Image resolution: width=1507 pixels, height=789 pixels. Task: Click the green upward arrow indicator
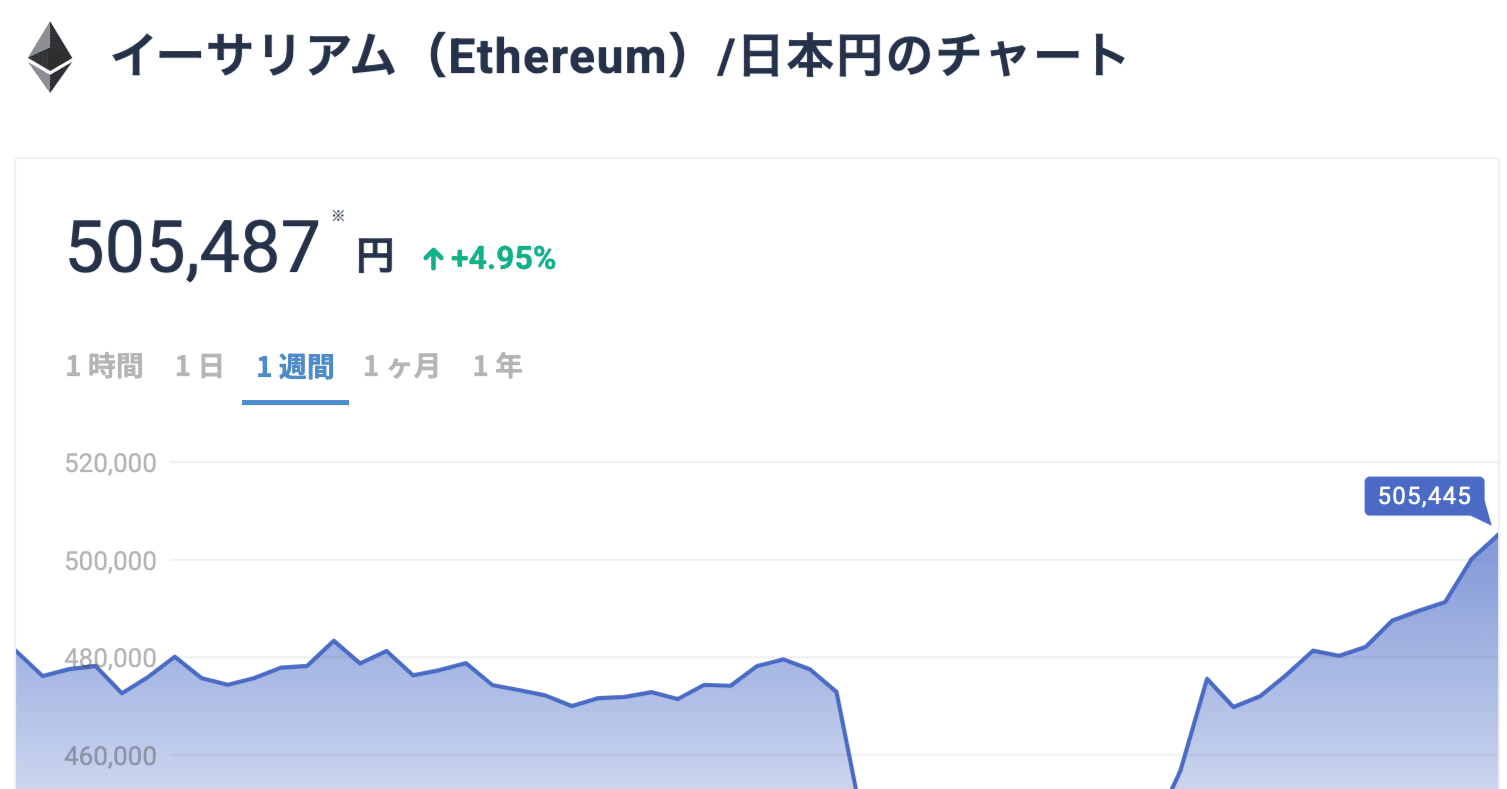coord(432,258)
